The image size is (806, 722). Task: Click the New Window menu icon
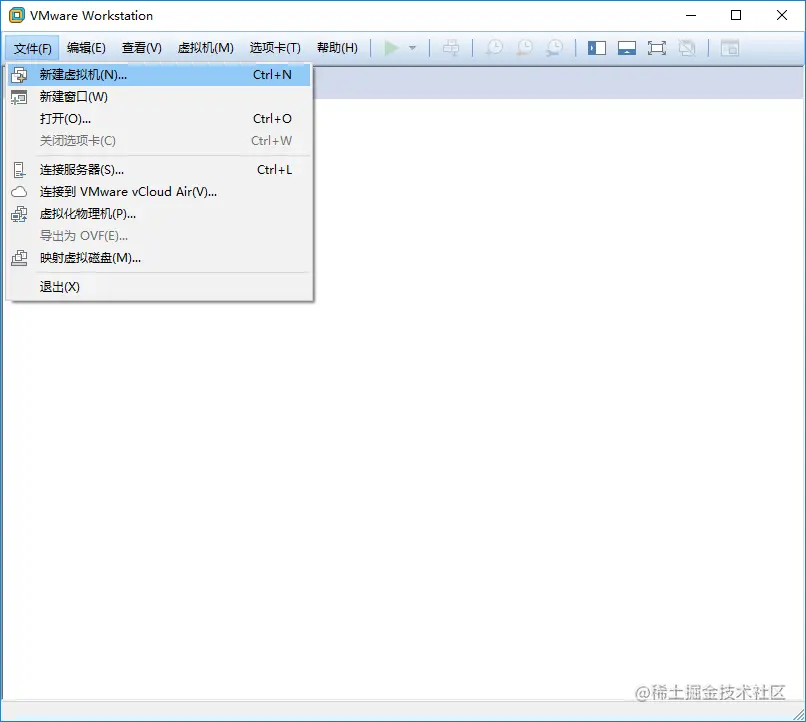pyautogui.click(x=19, y=97)
